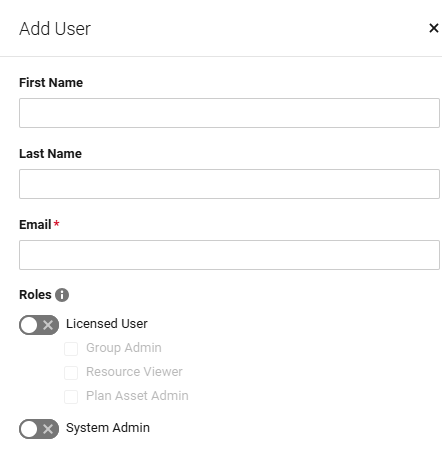
Task: Select the Plan Asset Admin checkbox
Action: (71, 397)
